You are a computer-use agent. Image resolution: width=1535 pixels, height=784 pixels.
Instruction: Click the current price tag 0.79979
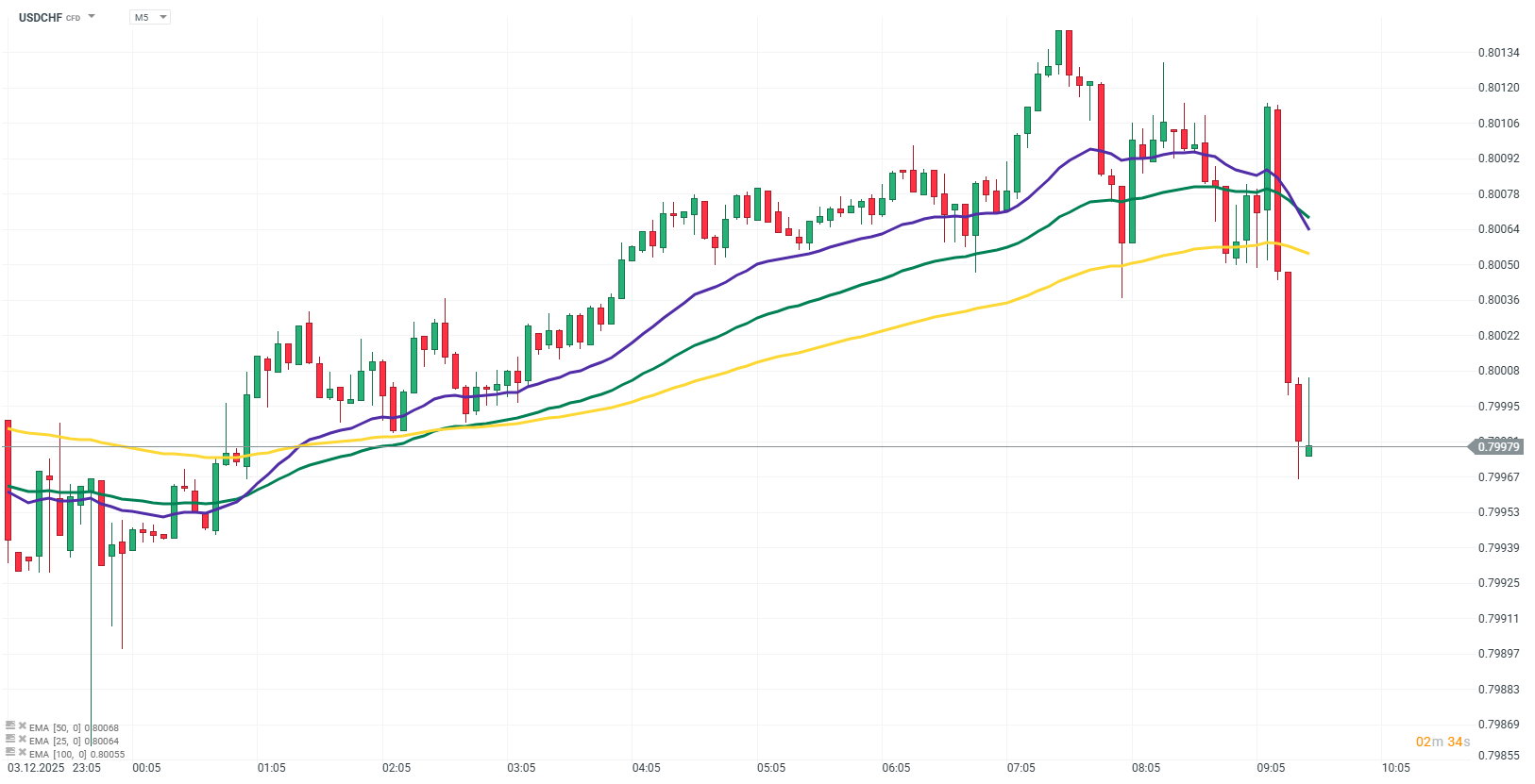pos(1497,446)
